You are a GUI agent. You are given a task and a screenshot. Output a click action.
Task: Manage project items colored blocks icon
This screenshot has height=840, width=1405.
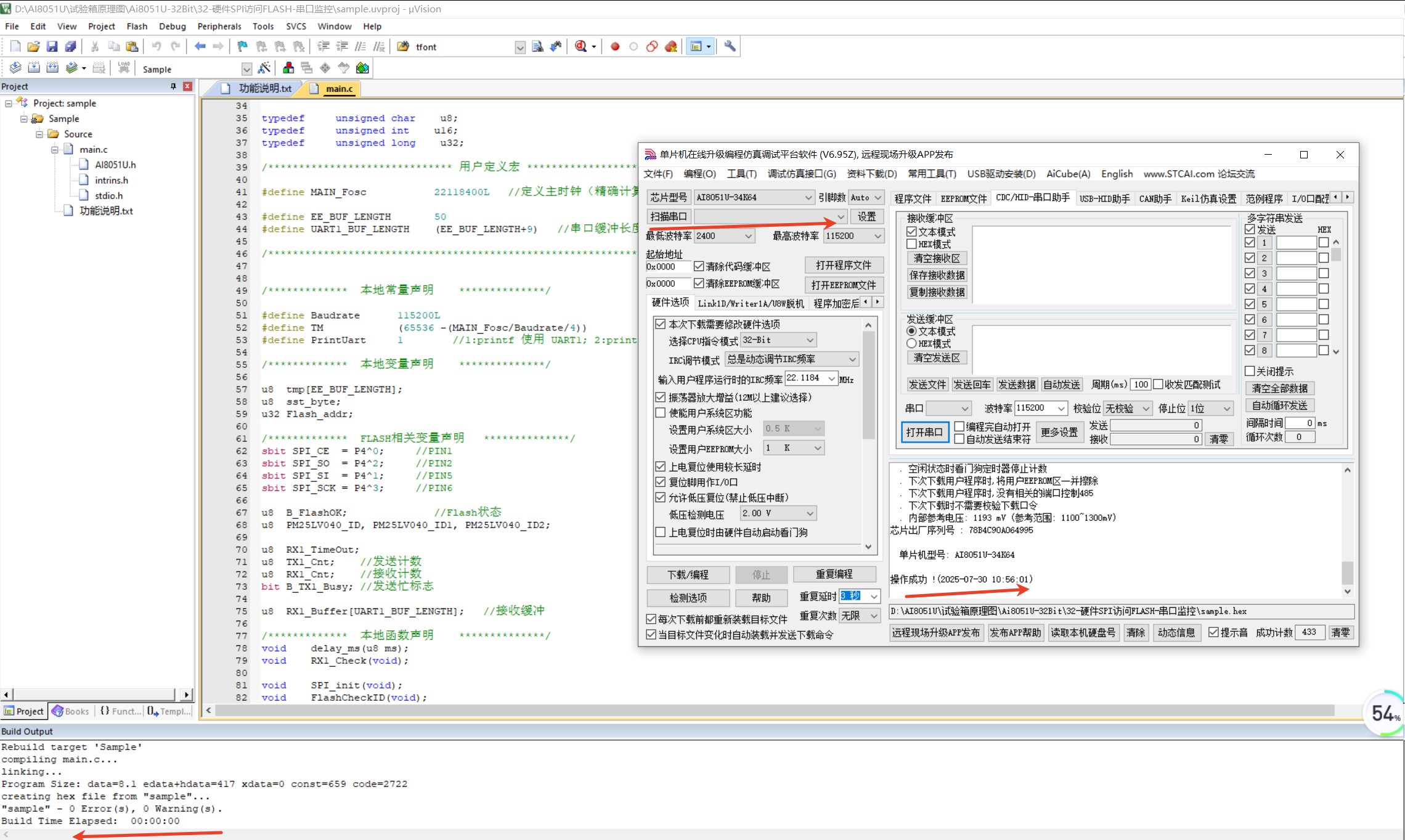[288, 68]
